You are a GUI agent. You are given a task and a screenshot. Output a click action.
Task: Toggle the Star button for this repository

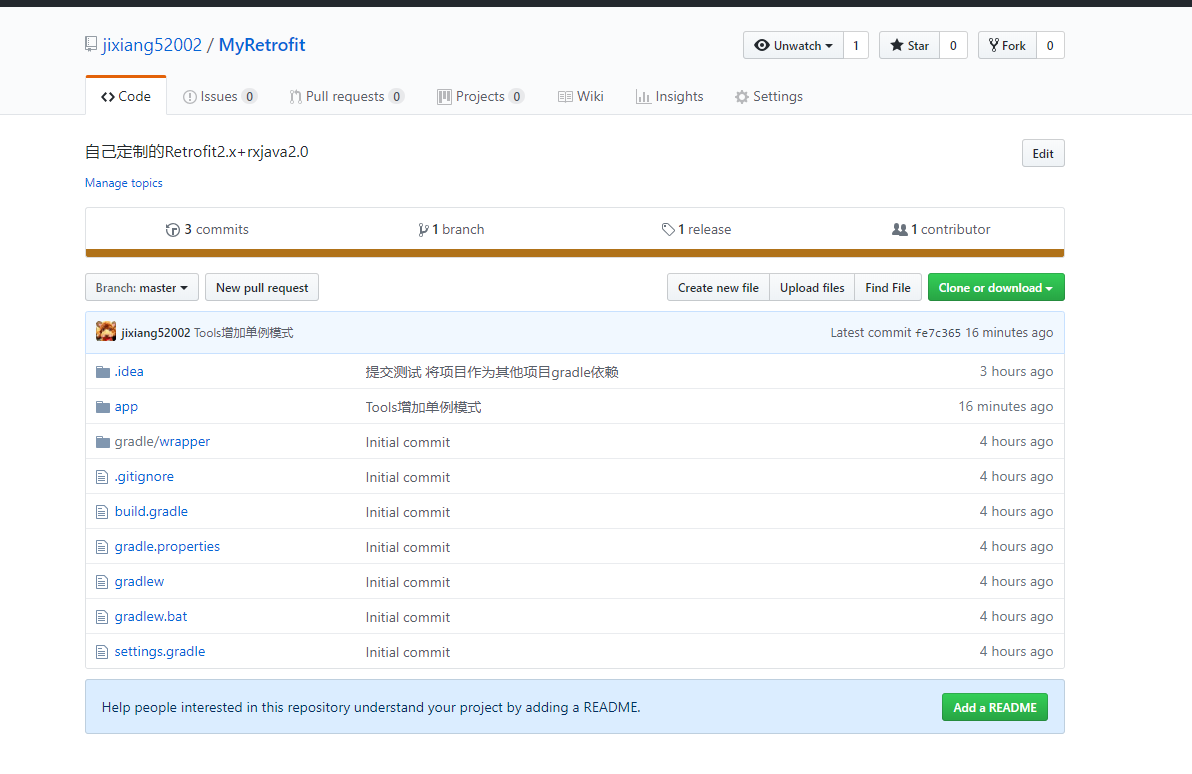click(x=909, y=46)
